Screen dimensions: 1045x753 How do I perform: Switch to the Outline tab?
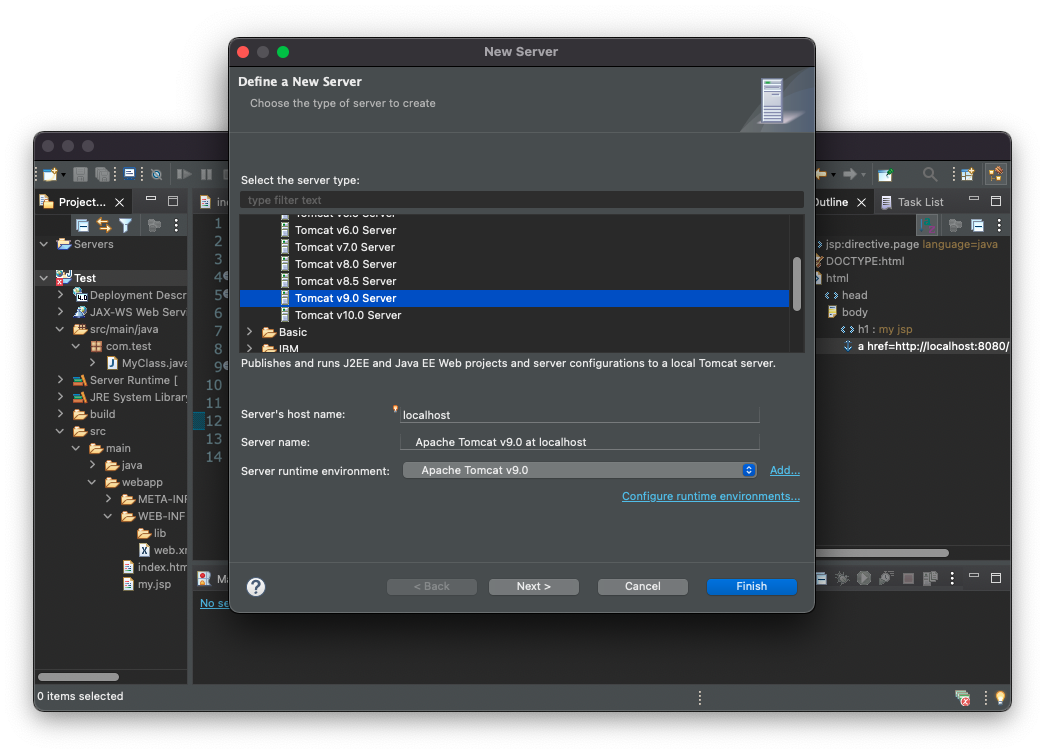click(x=830, y=202)
